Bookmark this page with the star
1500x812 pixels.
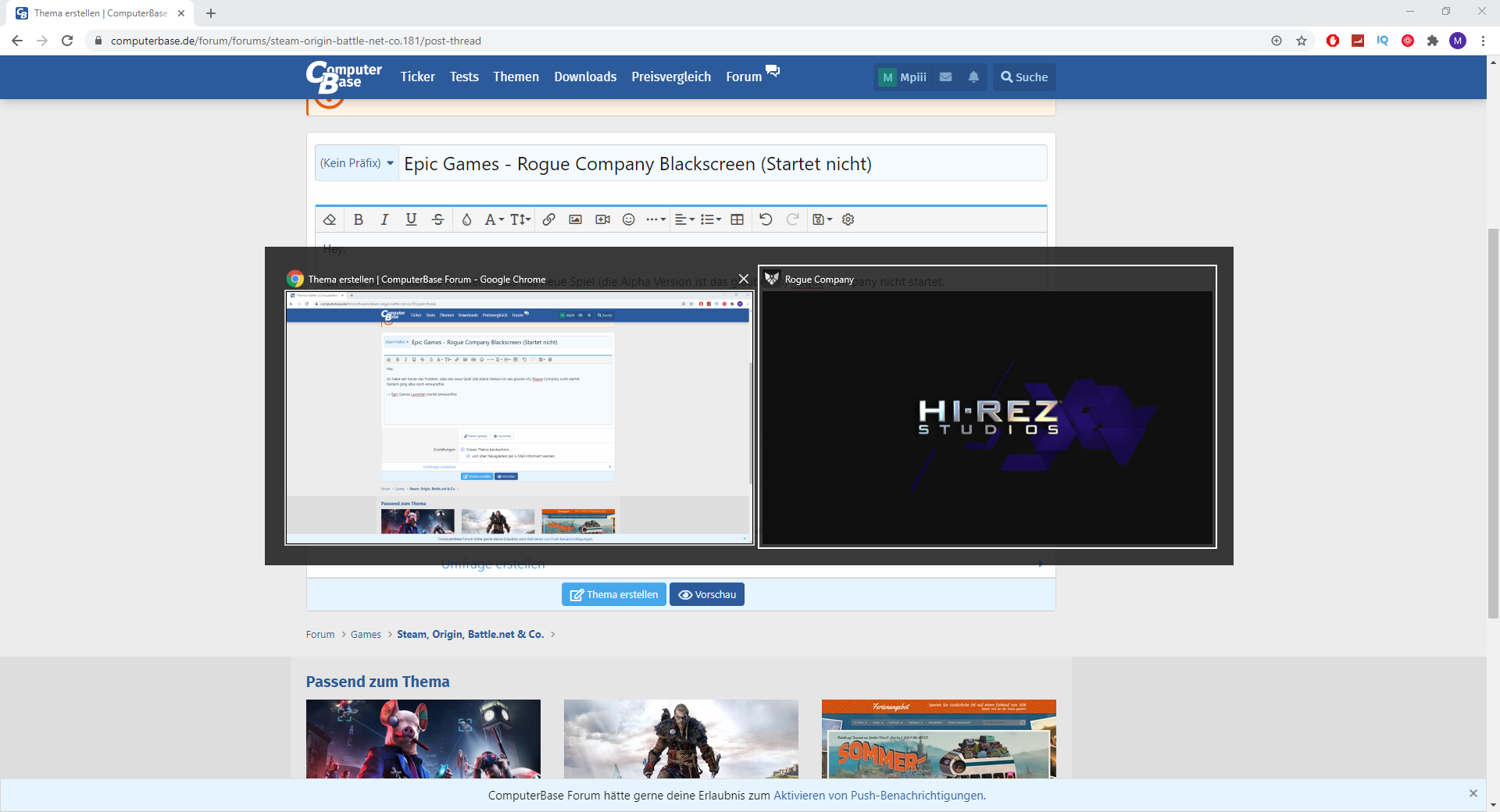pos(1302,41)
